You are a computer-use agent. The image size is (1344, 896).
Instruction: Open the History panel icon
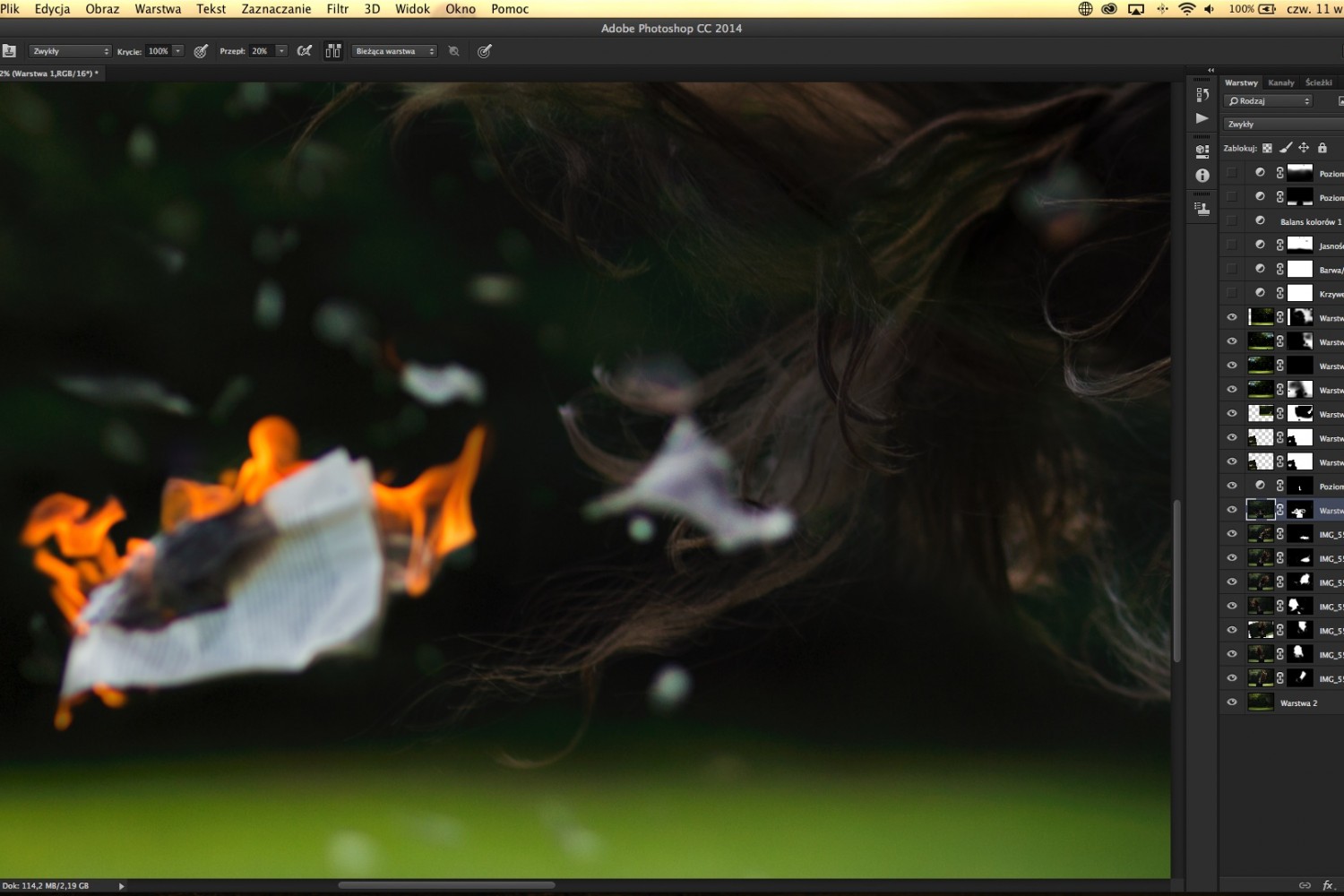pyautogui.click(x=1202, y=95)
